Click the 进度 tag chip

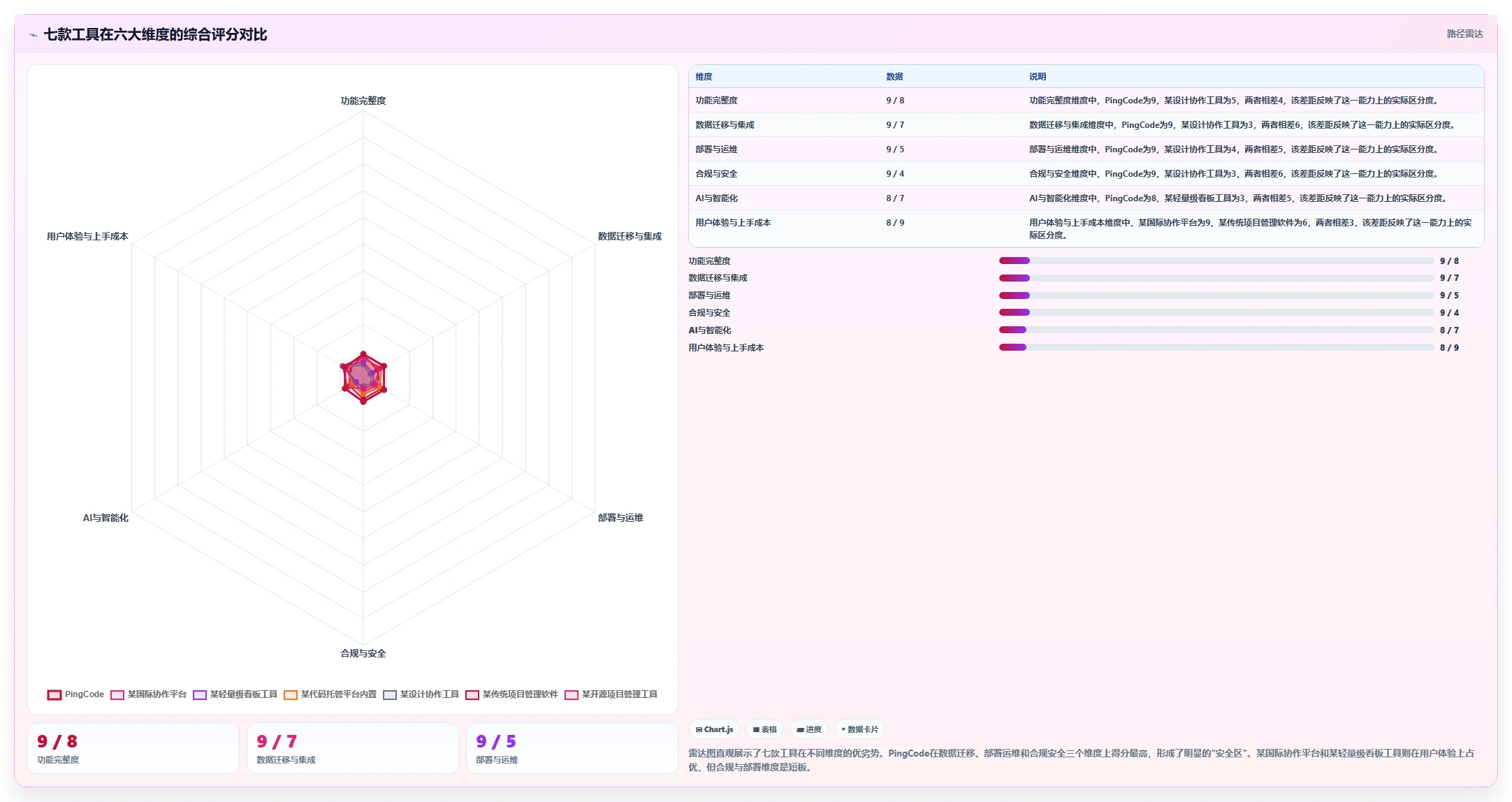pos(809,729)
